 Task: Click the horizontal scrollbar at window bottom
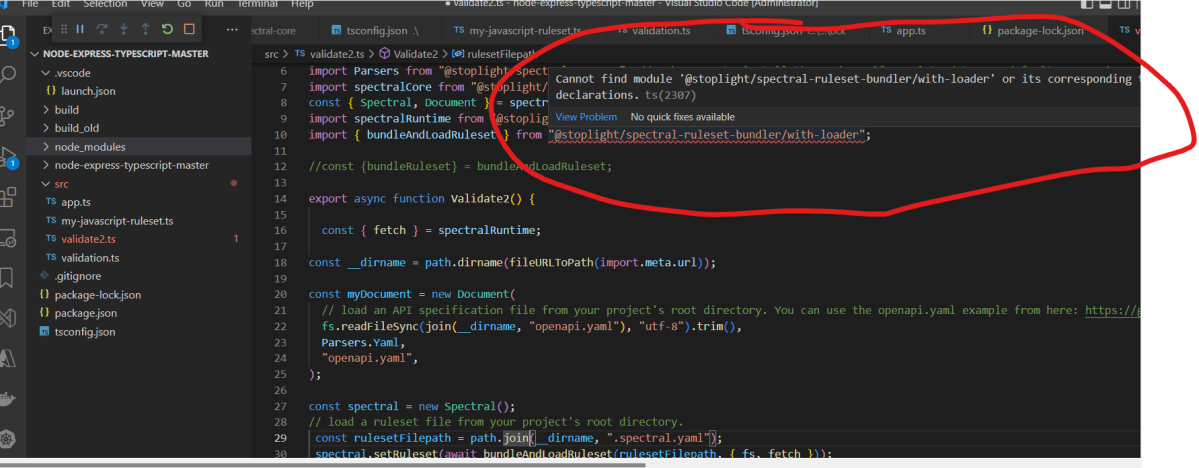(x=323, y=463)
